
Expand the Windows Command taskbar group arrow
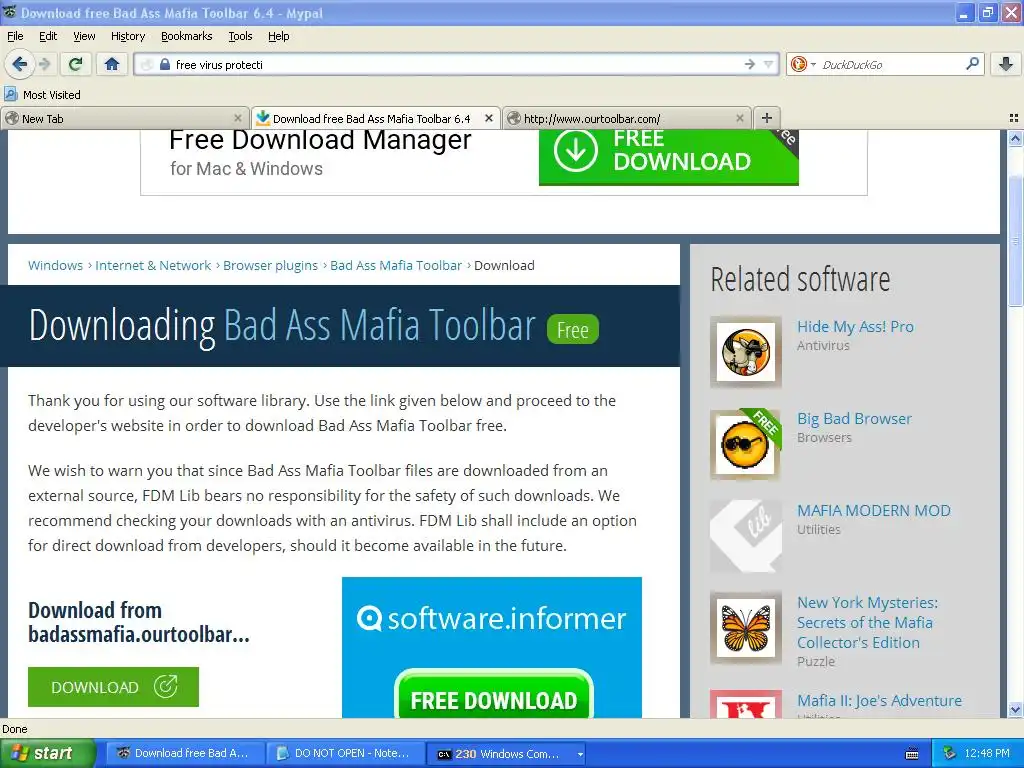click(x=579, y=754)
